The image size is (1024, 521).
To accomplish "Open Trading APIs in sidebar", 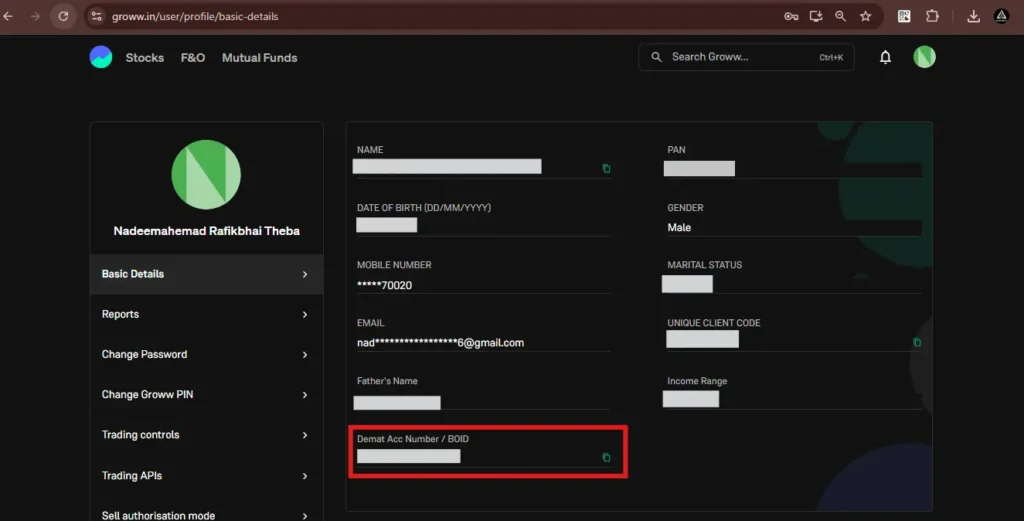I will [x=206, y=475].
